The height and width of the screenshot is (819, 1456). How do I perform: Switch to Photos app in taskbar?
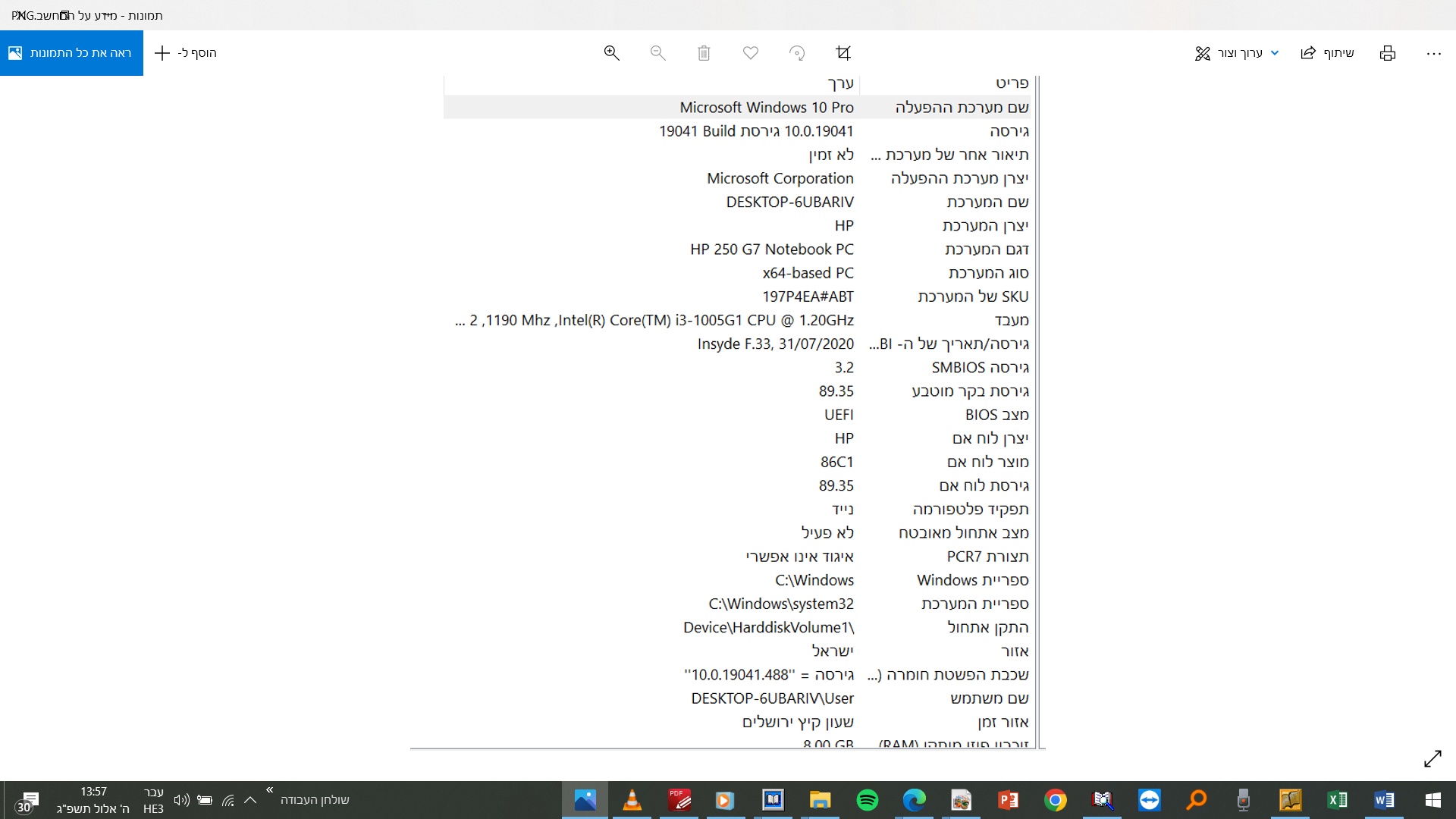(585, 800)
